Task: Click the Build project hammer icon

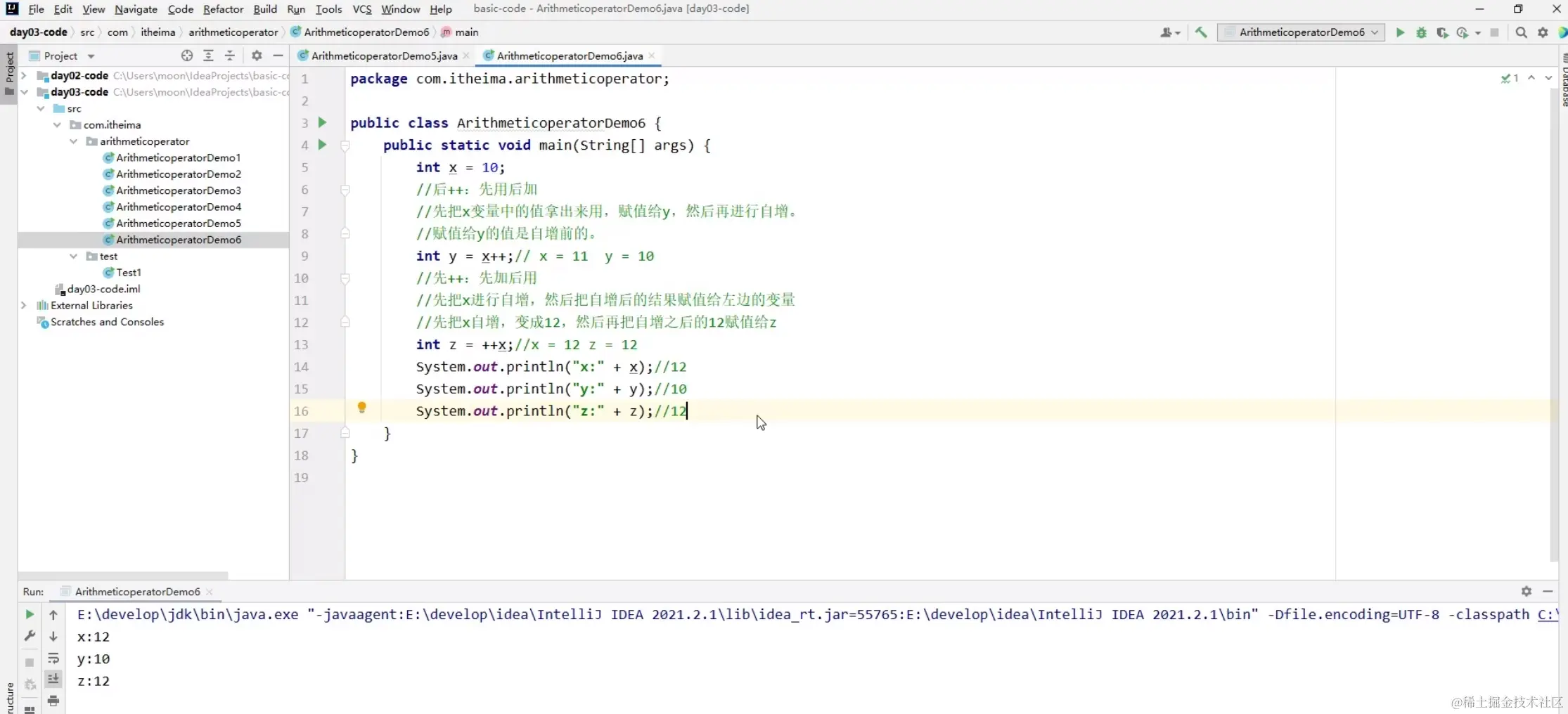Action: (x=1201, y=32)
